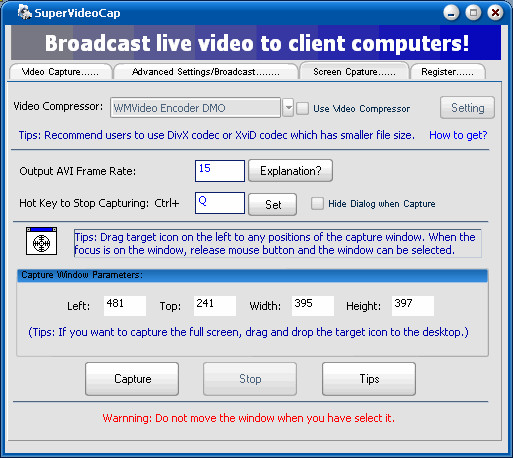513x458 pixels.
Task: Click the Video Compressor label
Action: pyautogui.click(x=58, y=106)
